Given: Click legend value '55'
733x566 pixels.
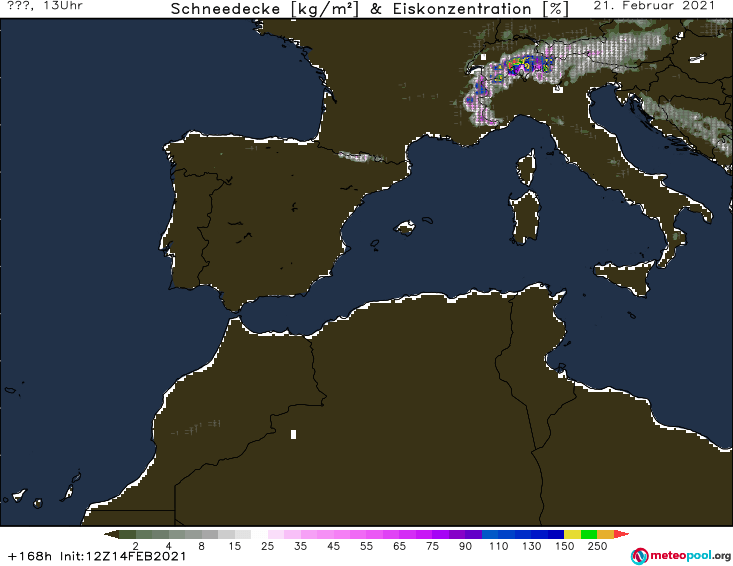Looking at the screenshot, I should click(x=366, y=546).
